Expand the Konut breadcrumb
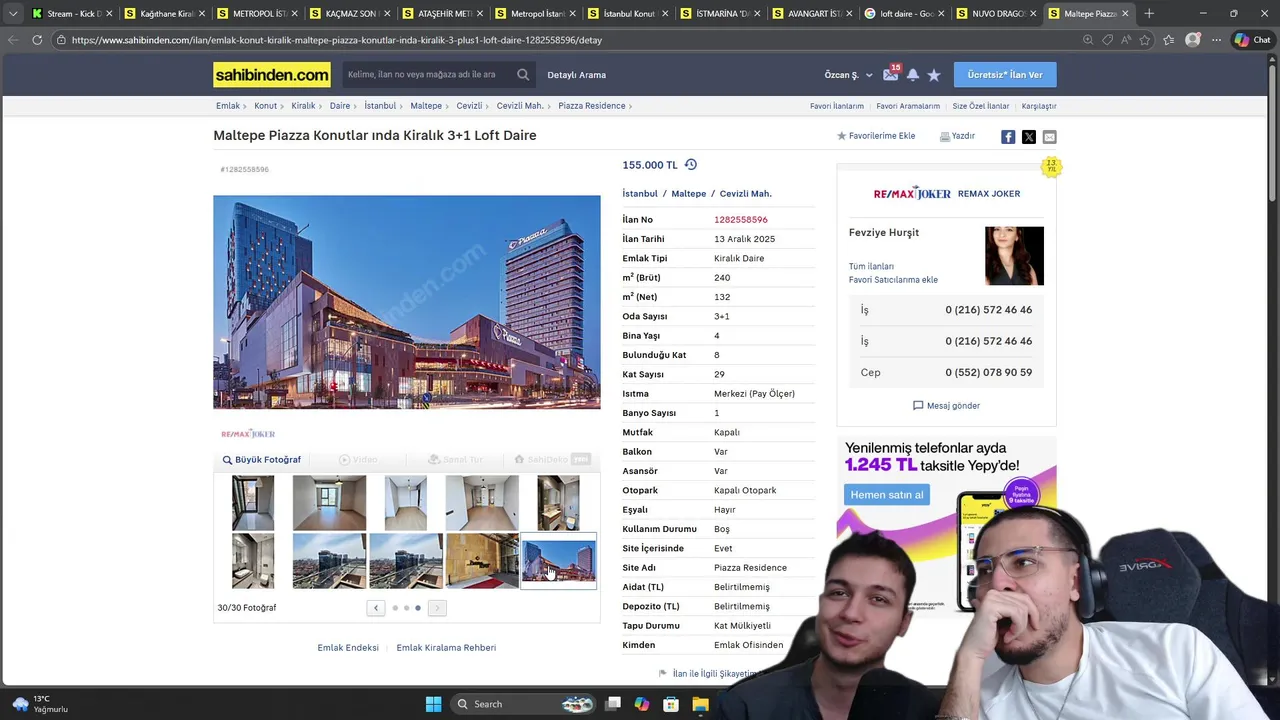Image resolution: width=1280 pixels, height=720 pixels. 270,106
